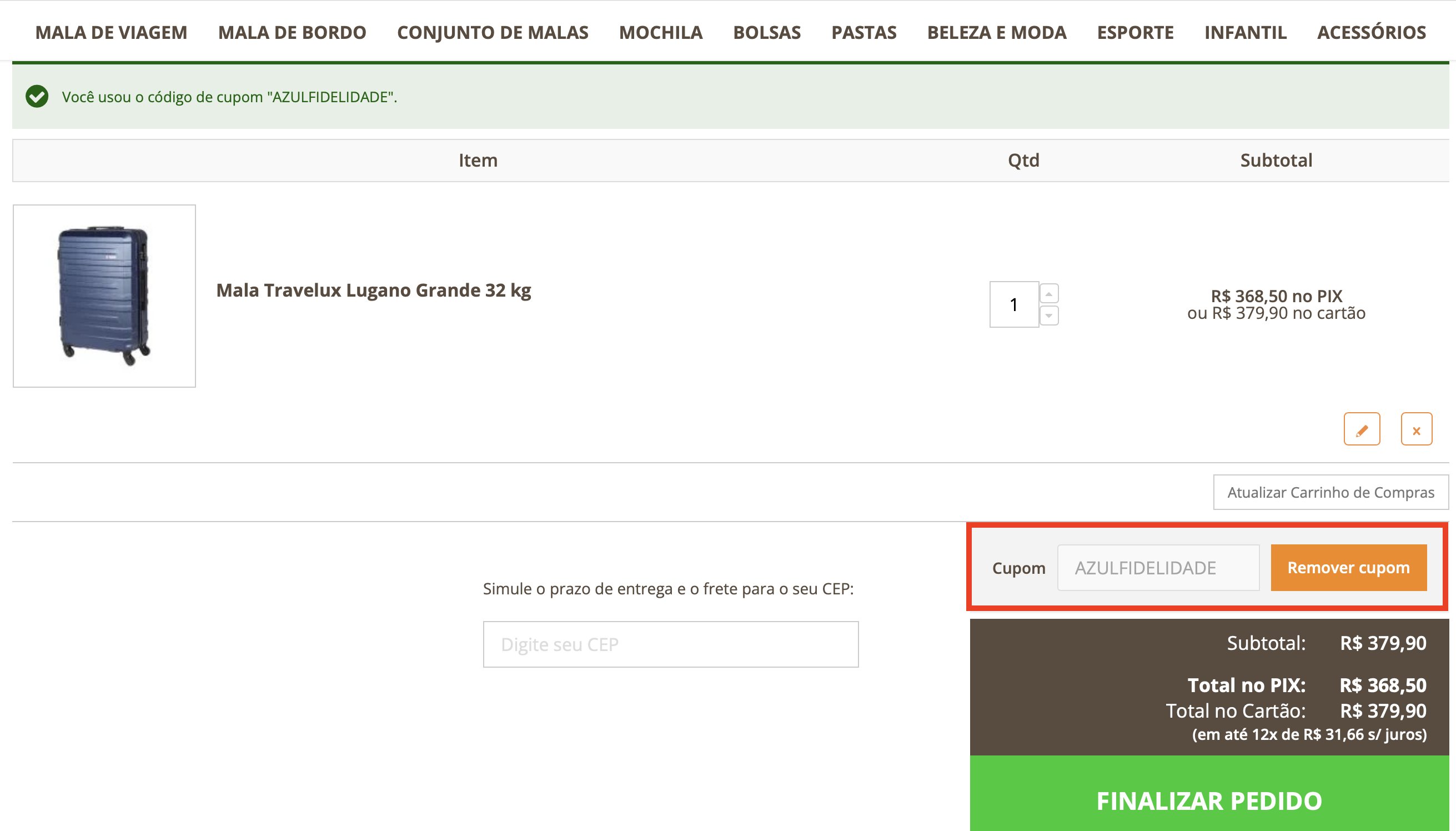1456x831 pixels.
Task: Decrease quantity with the down arrow
Action: click(x=1048, y=315)
